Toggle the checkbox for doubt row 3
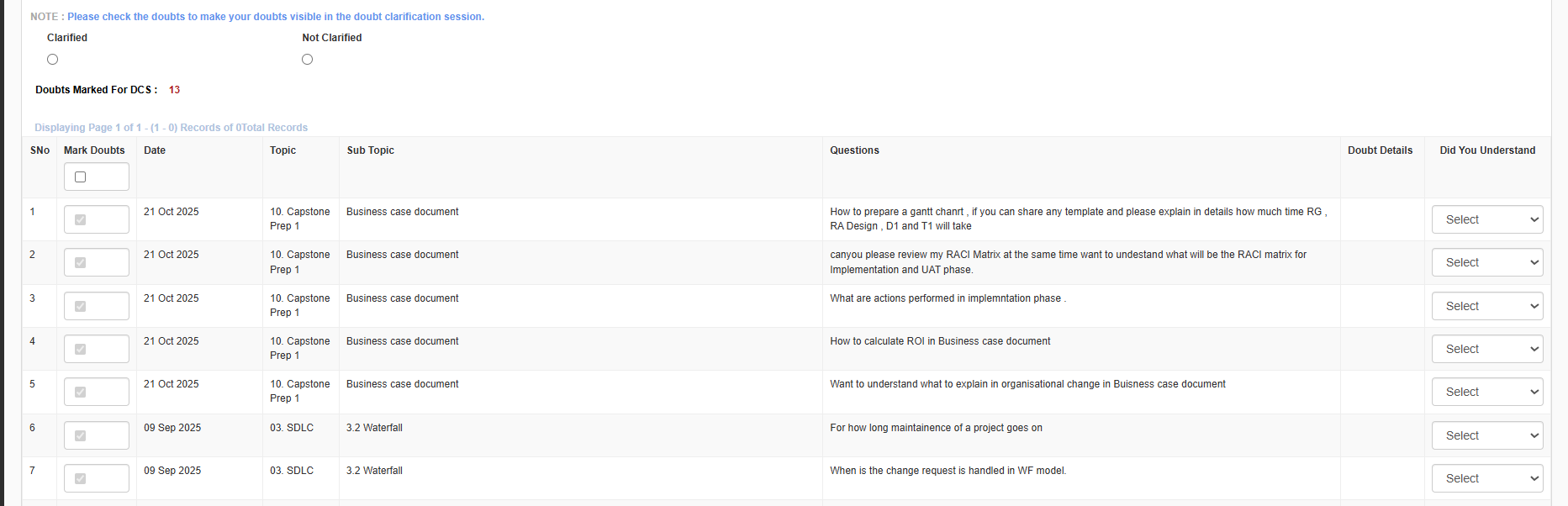This screenshot has height=506, width=1568. click(81, 307)
